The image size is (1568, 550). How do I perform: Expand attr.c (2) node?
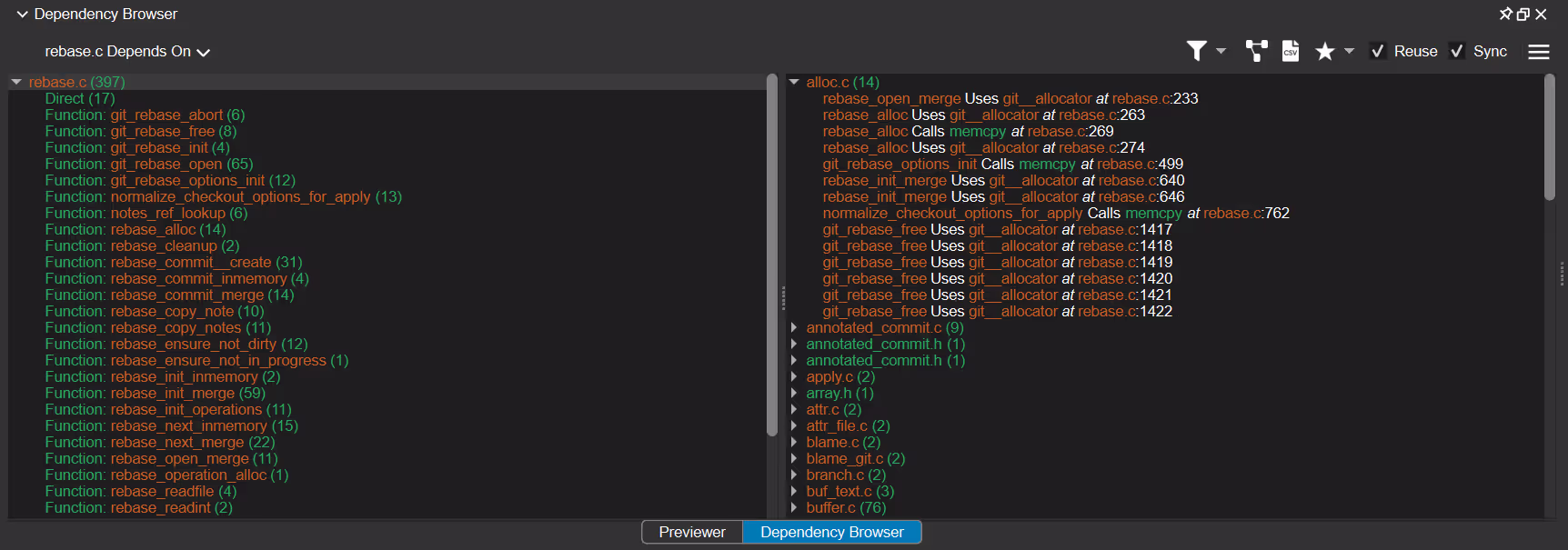[794, 409]
